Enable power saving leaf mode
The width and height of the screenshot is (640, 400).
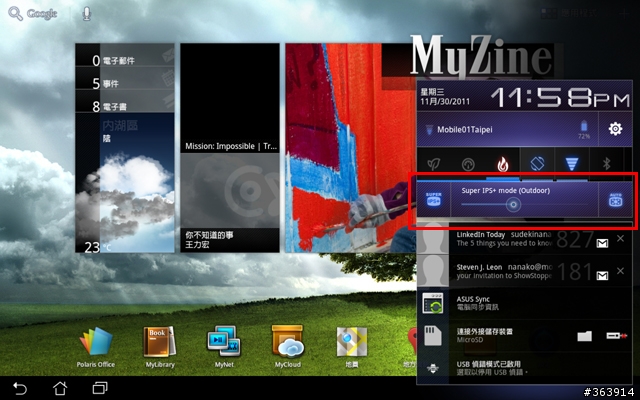[433, 164]
